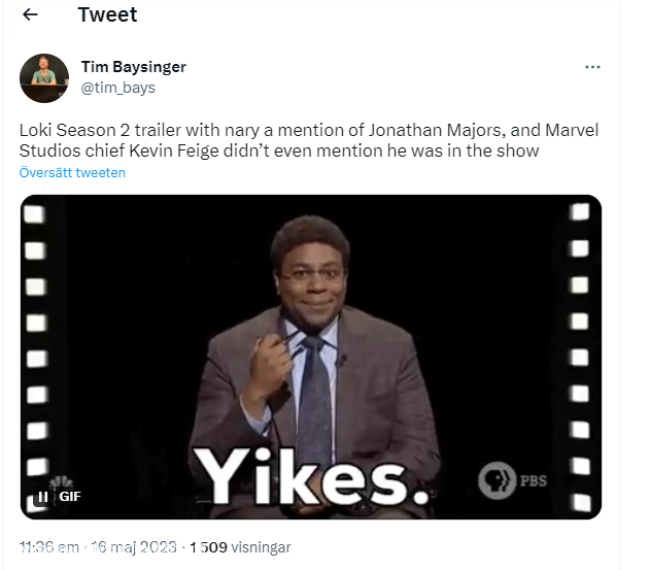Click the GIF label badge

pos(70,496)
